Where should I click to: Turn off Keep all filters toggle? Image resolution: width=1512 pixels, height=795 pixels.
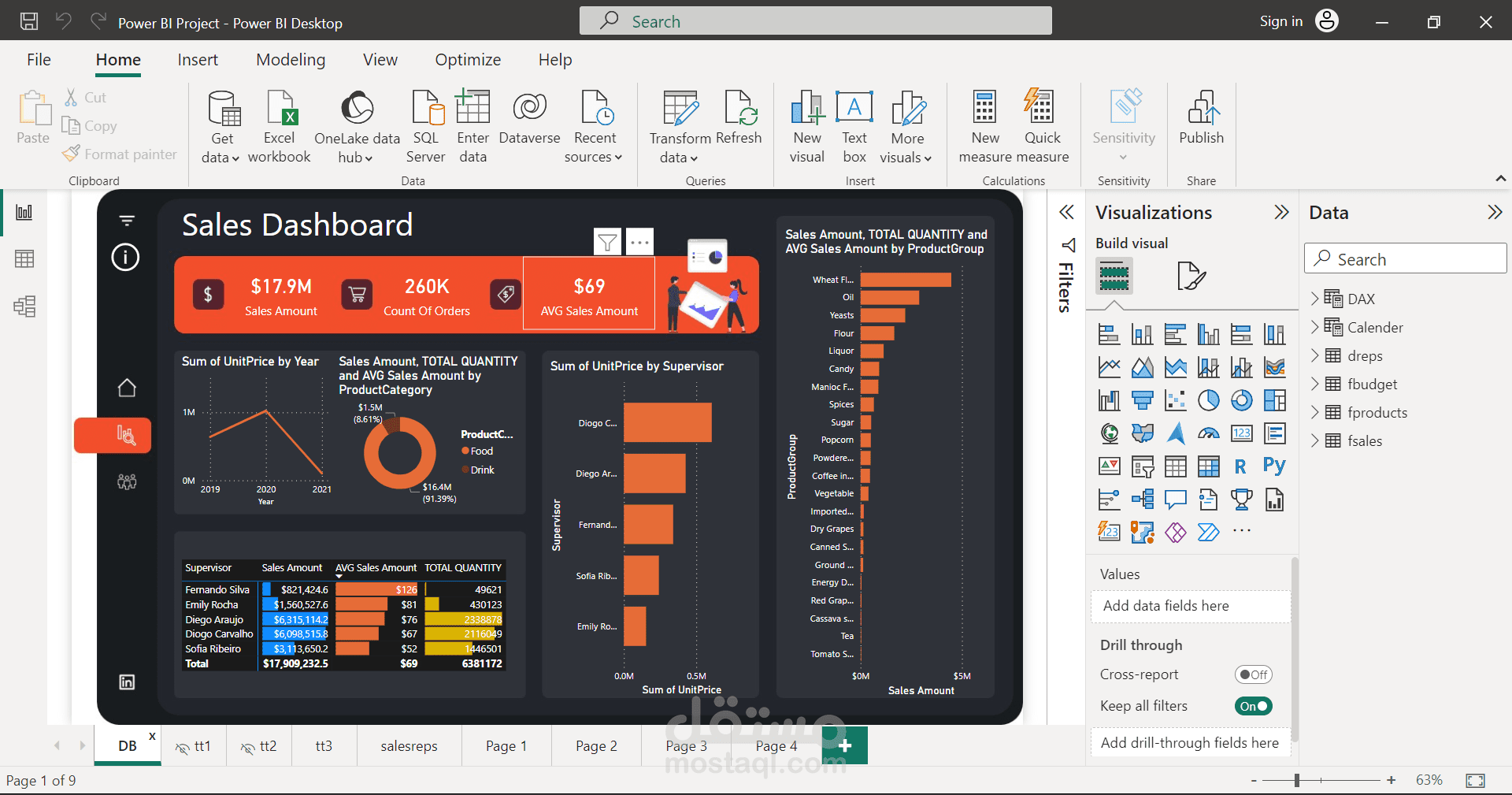tap(1253, 706)
